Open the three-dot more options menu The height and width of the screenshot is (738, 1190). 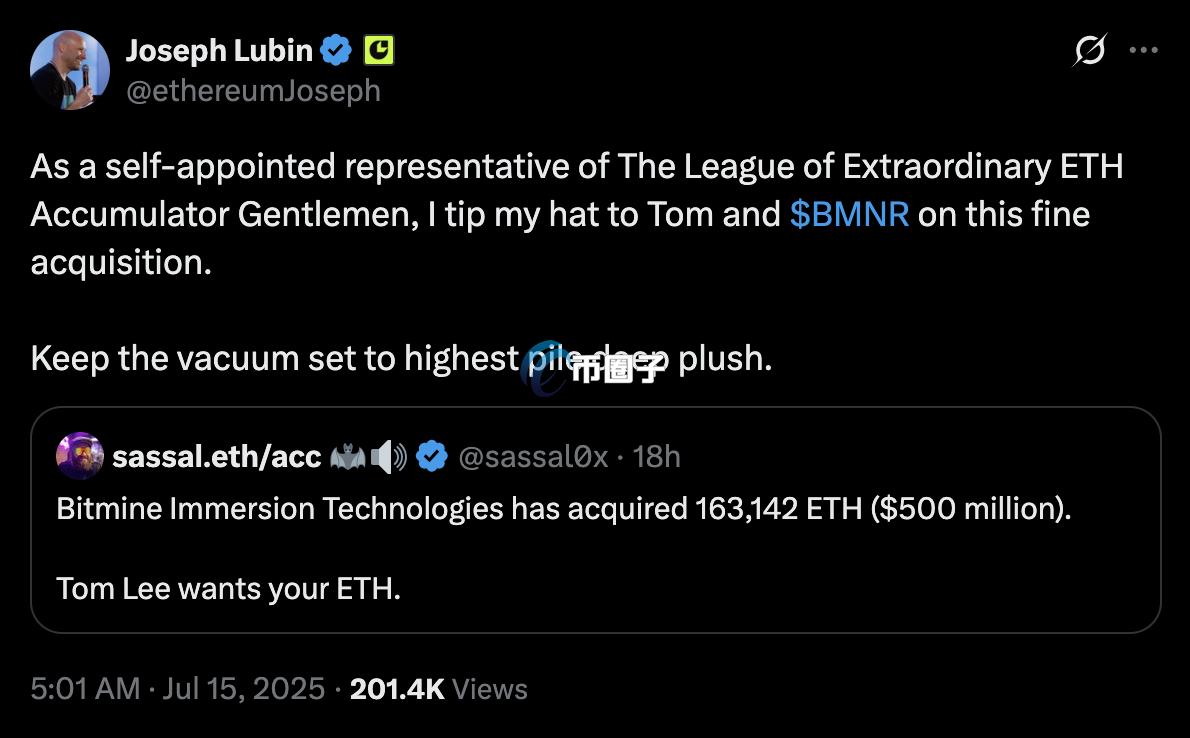tap(1143, 50)
